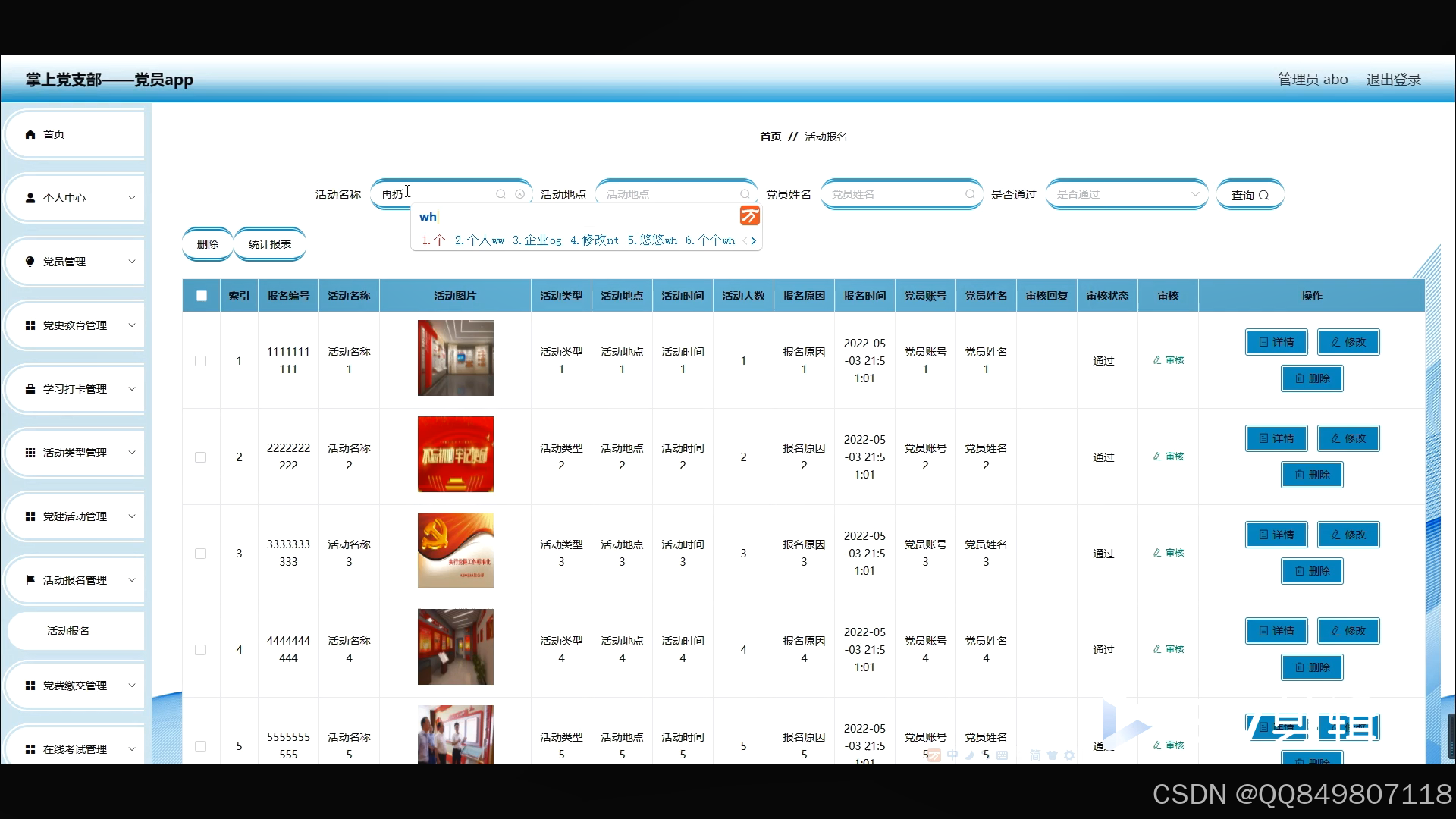The height and width of the screenshot is (819, 1456).
Task: Toggle select-all checkbox in table header
Action: 202,296
